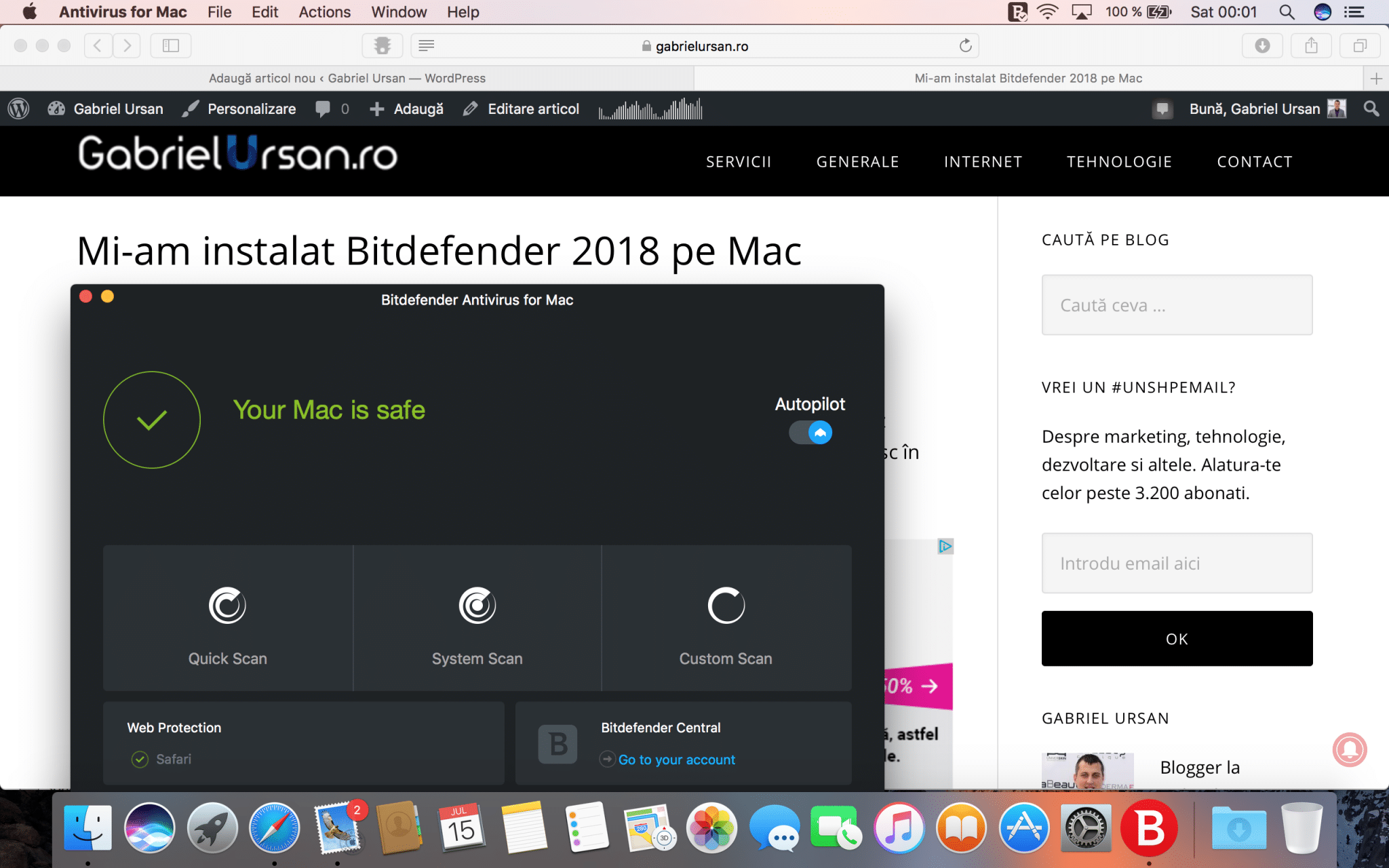Click Adaugă to add new content
Image resolution: width=1389 pixels, height=868 pixels.
coord(406,108)
